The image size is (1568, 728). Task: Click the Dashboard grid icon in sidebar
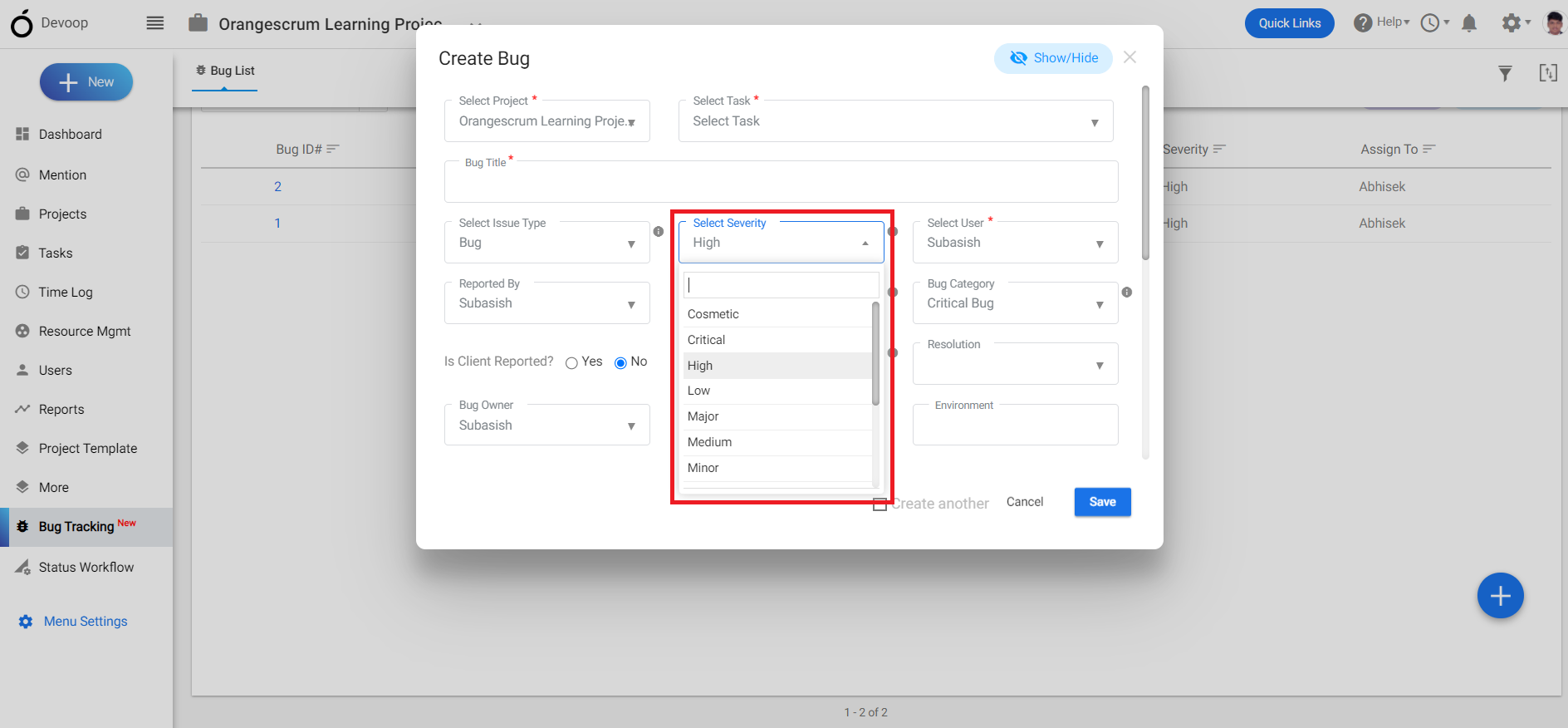click(22, 134)
